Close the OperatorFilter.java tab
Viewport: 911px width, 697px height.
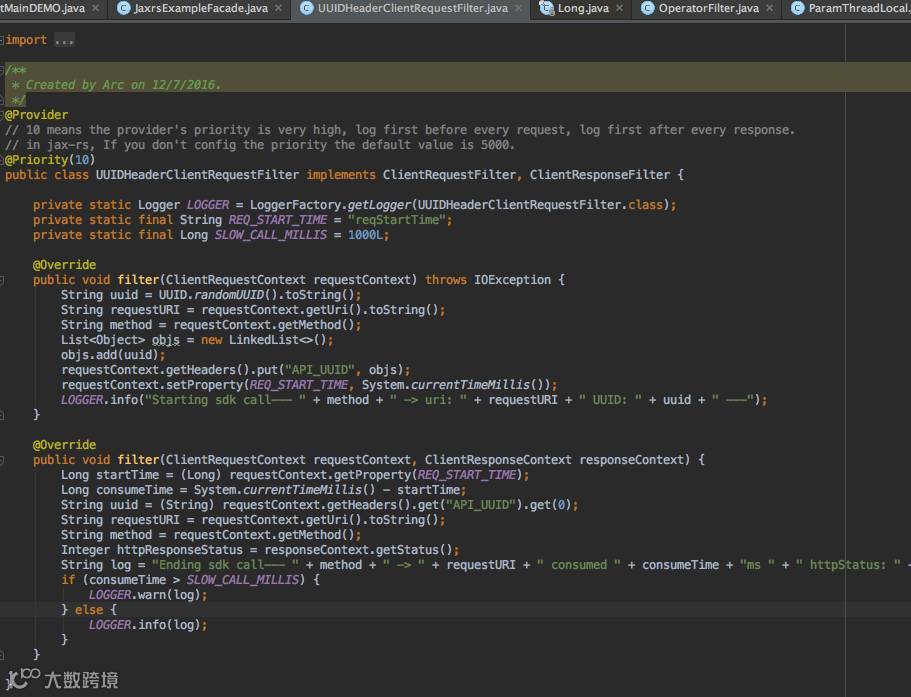(x=770, y=9)
